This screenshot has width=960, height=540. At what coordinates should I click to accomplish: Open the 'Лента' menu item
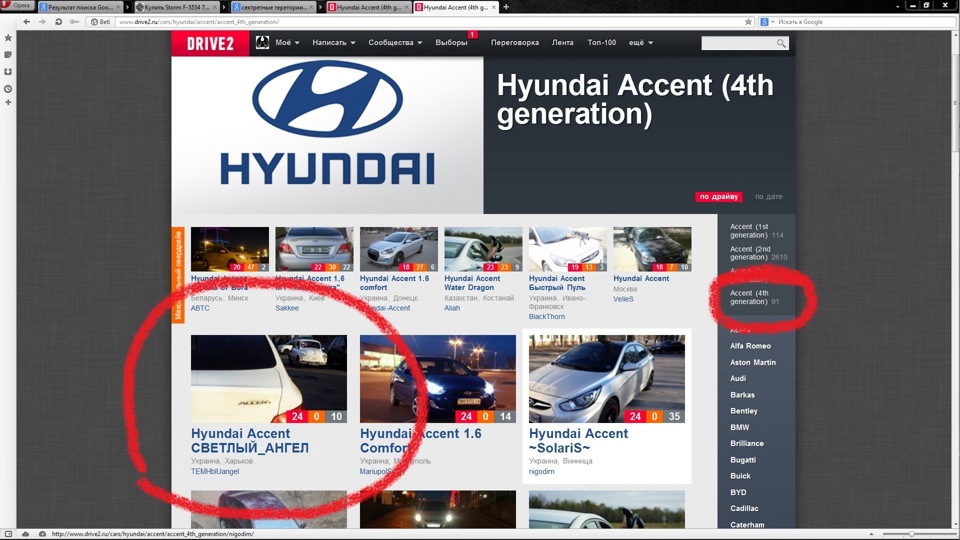pyautogui.click(x=562, y=43)
